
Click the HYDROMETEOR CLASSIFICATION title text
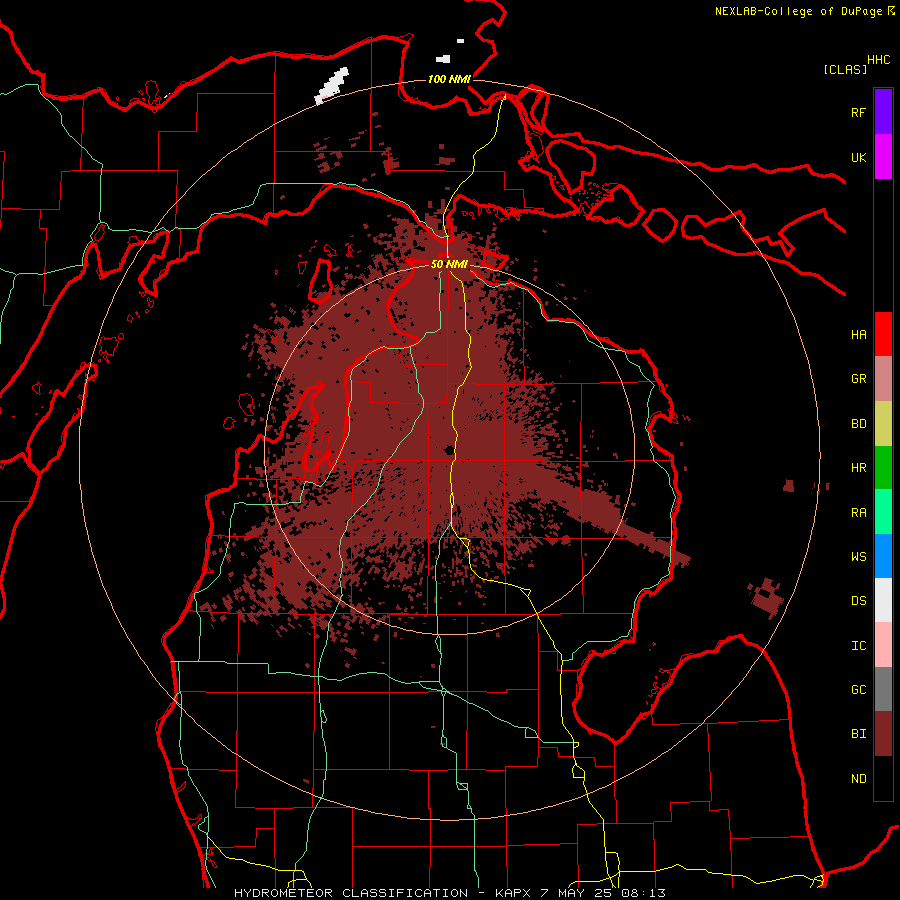click(351, 893)
